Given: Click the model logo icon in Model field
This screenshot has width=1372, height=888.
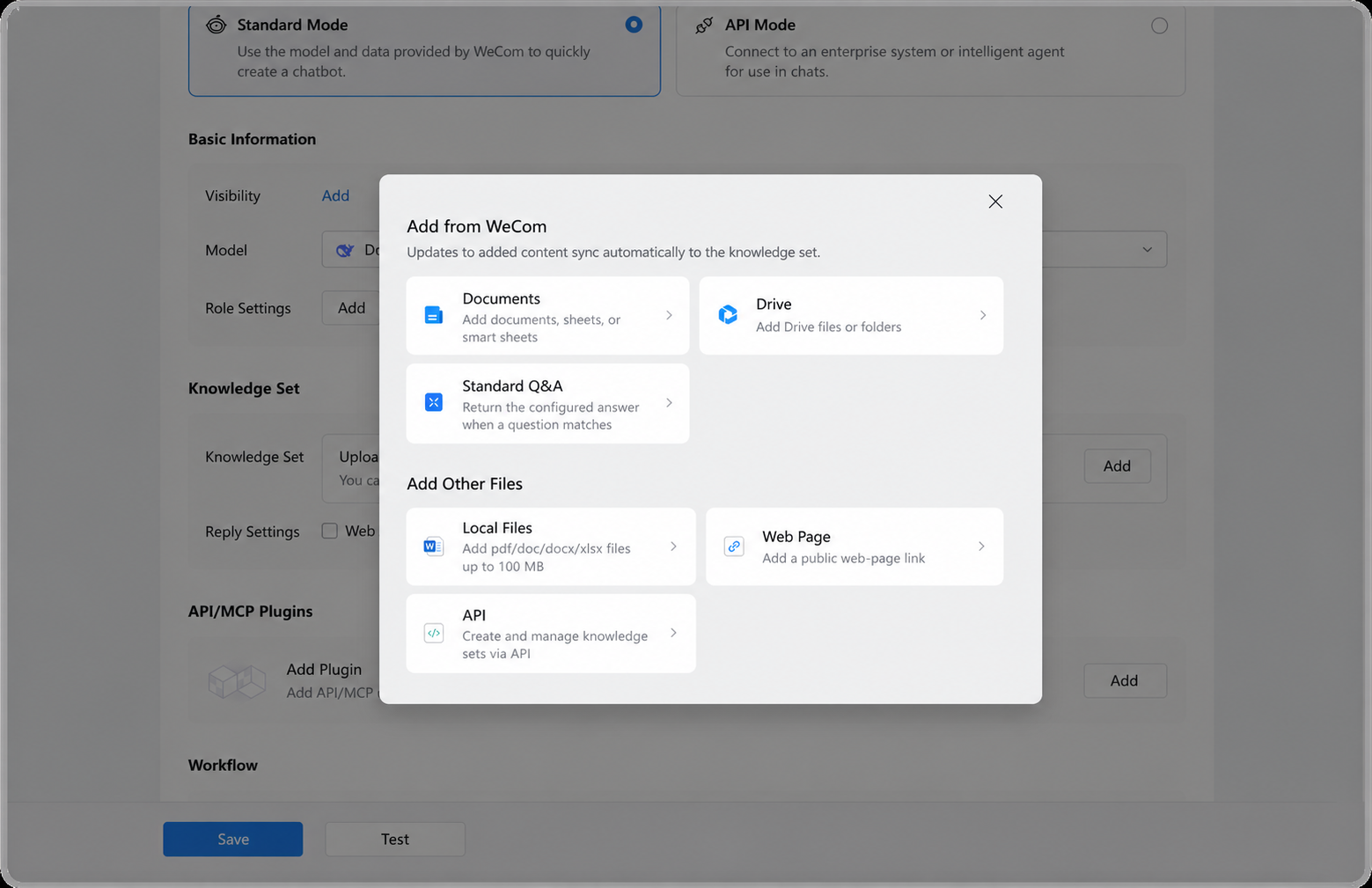Looking at the screenshot, I should click(x=345, y=251).
